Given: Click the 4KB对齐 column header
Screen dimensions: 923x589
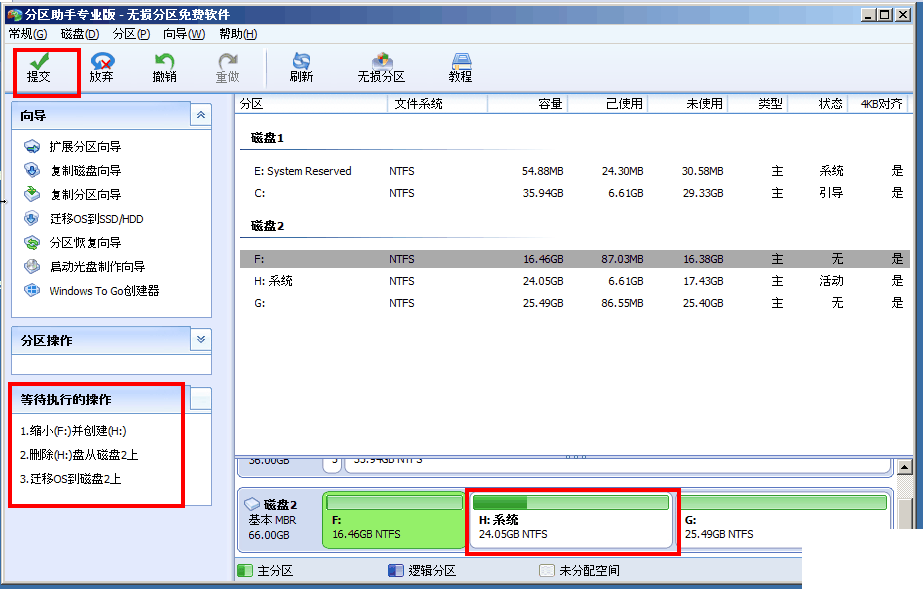Looking at the screenshot, I should pyautogui.click(x=880, y=104).
